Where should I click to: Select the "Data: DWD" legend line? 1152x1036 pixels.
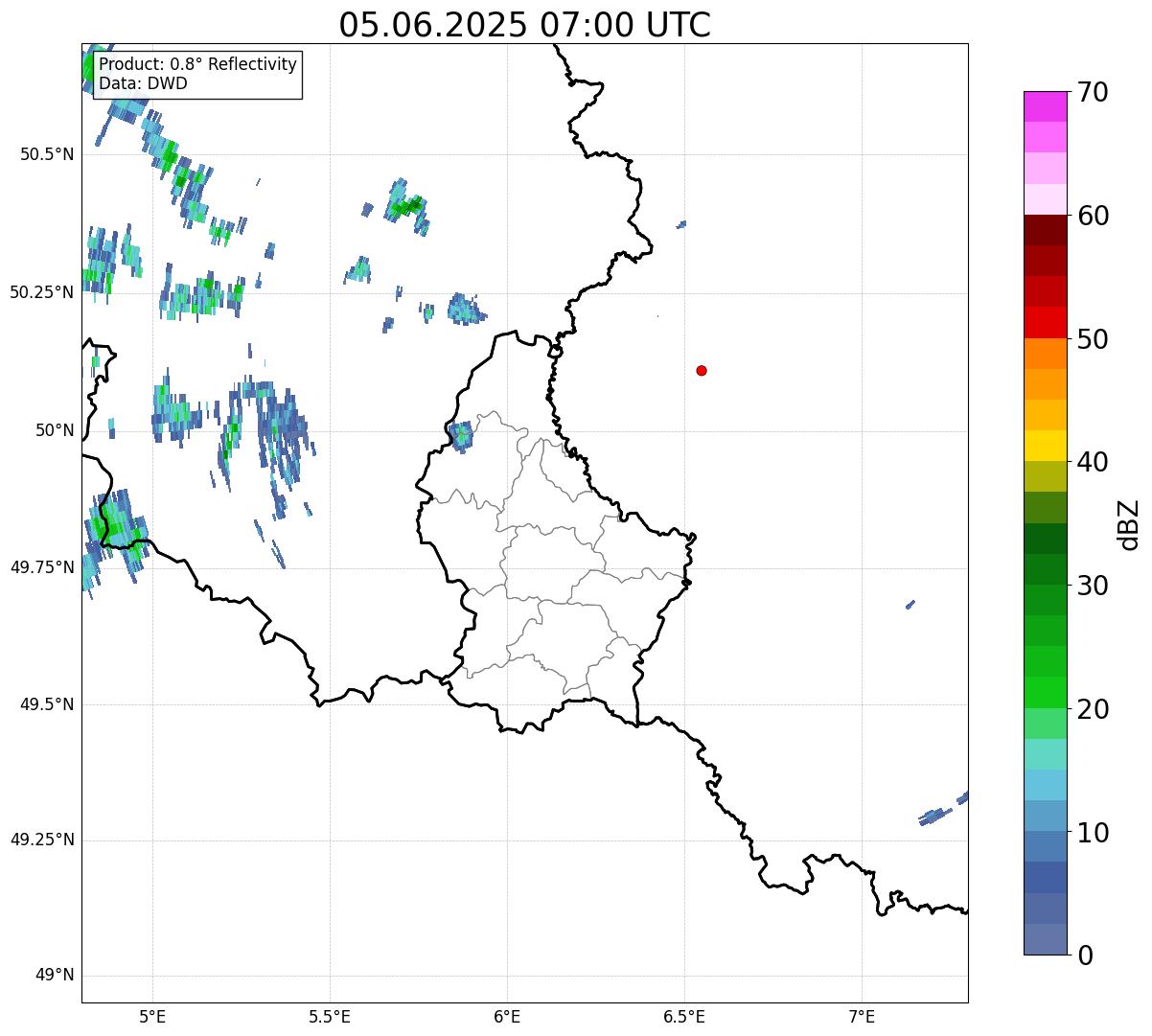tap(144, 83)
